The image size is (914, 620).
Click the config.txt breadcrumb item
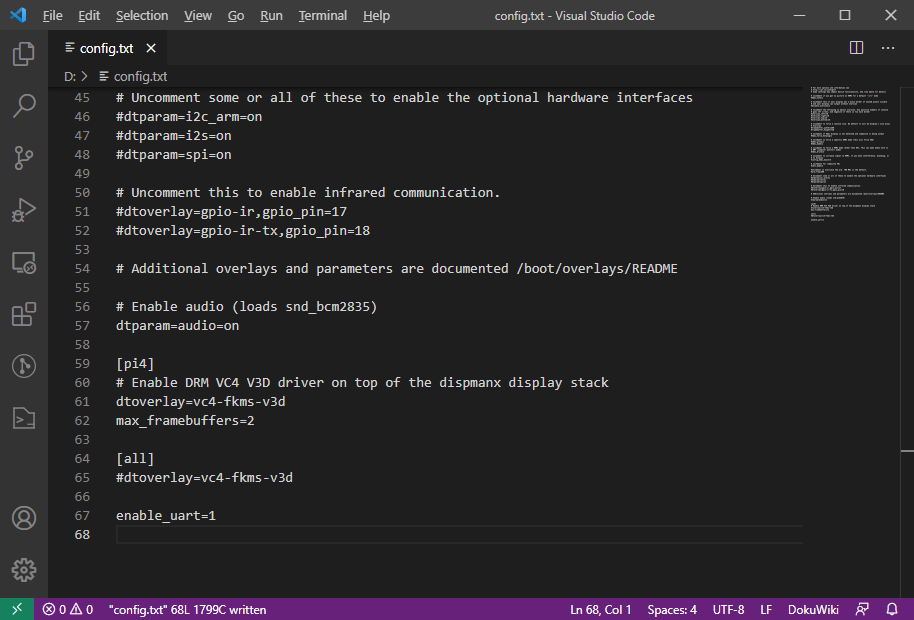point(133,76)
